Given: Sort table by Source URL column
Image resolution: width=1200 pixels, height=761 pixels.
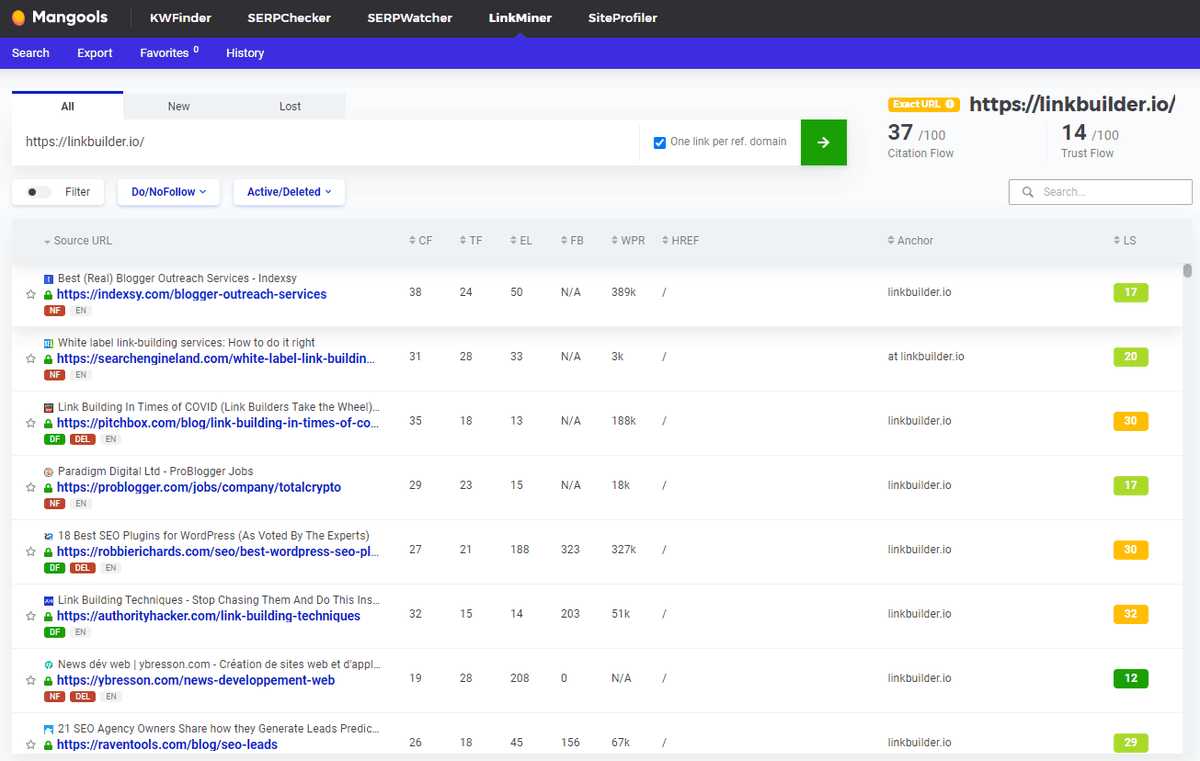Looking at the screenshot, I should [82, 241].
